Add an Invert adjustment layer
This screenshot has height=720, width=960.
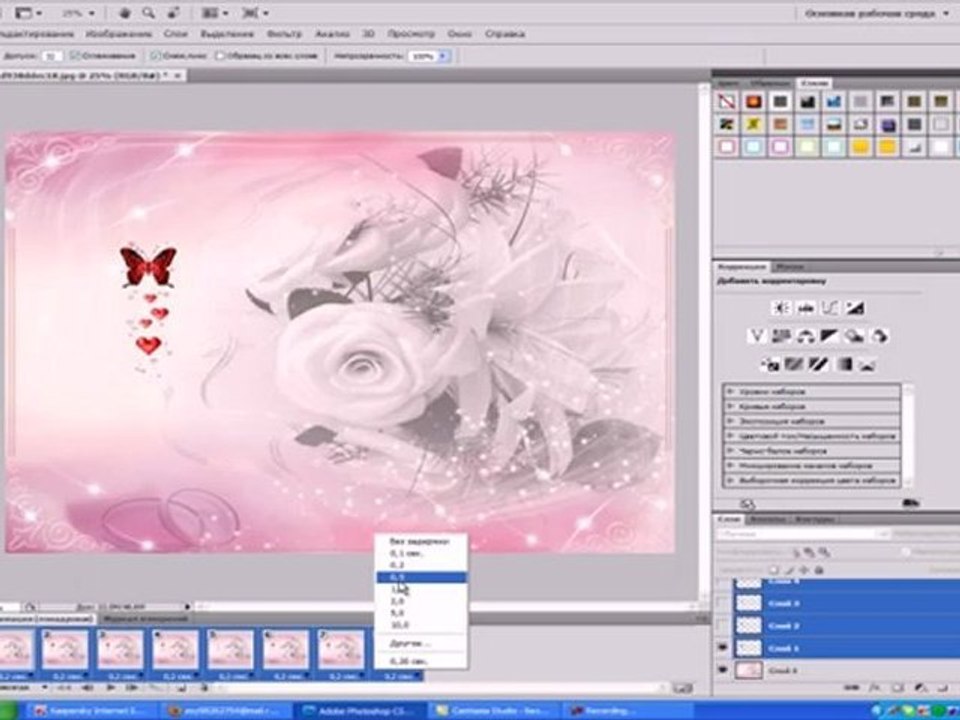click(x=770, y=365)
